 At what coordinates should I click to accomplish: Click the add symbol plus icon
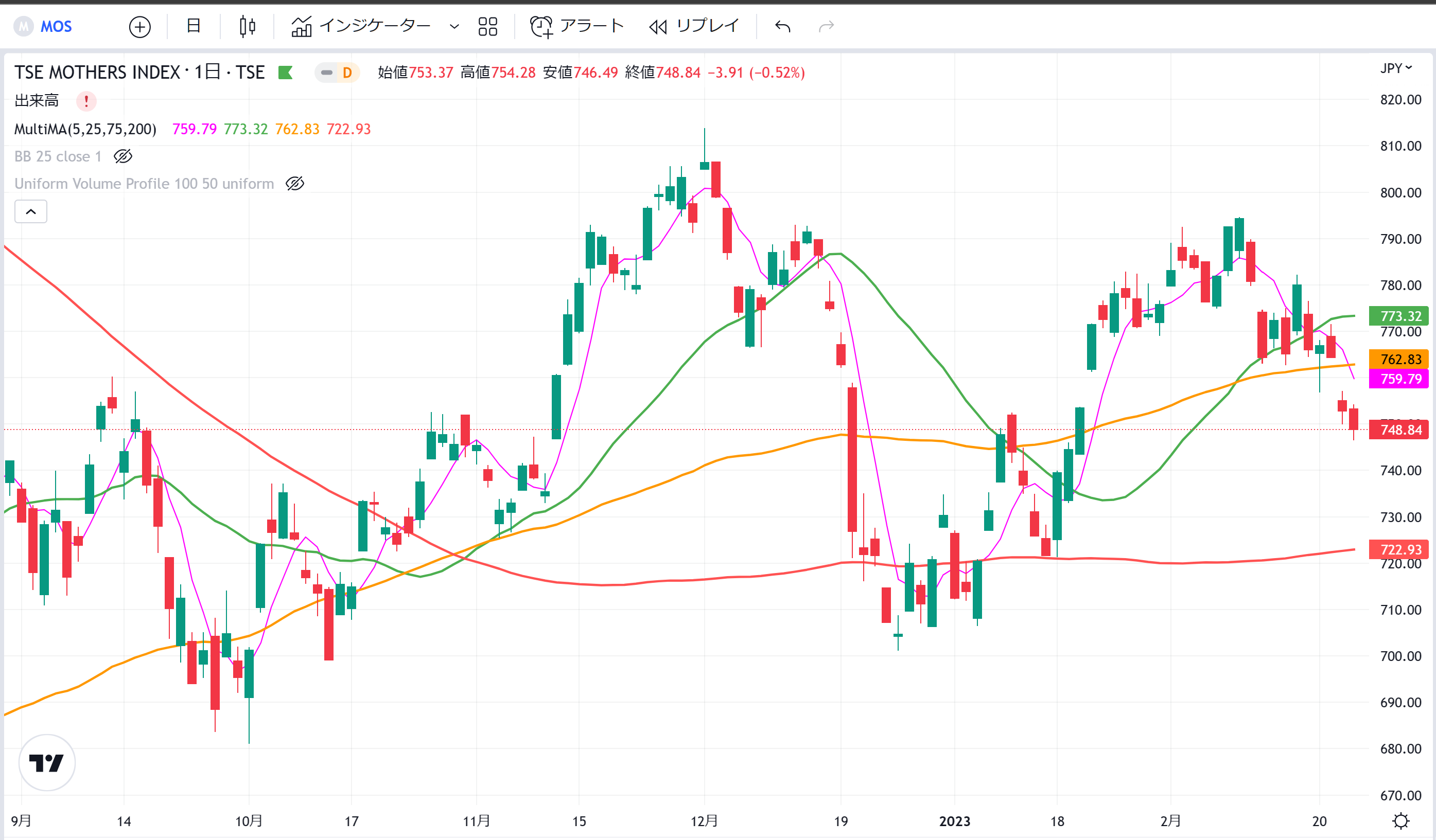139,27
